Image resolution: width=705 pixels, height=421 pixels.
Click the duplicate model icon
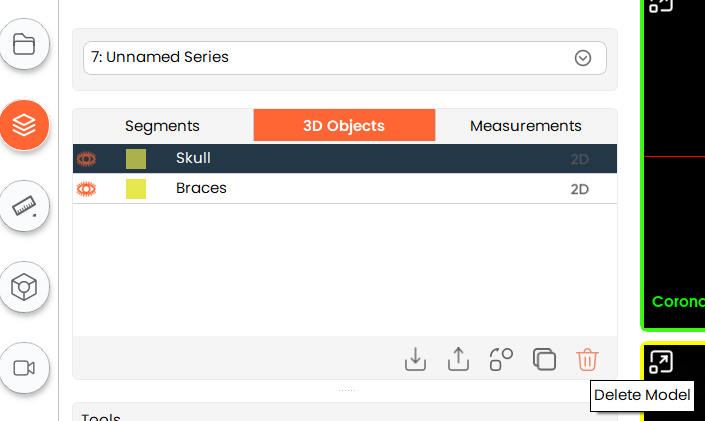544,359
